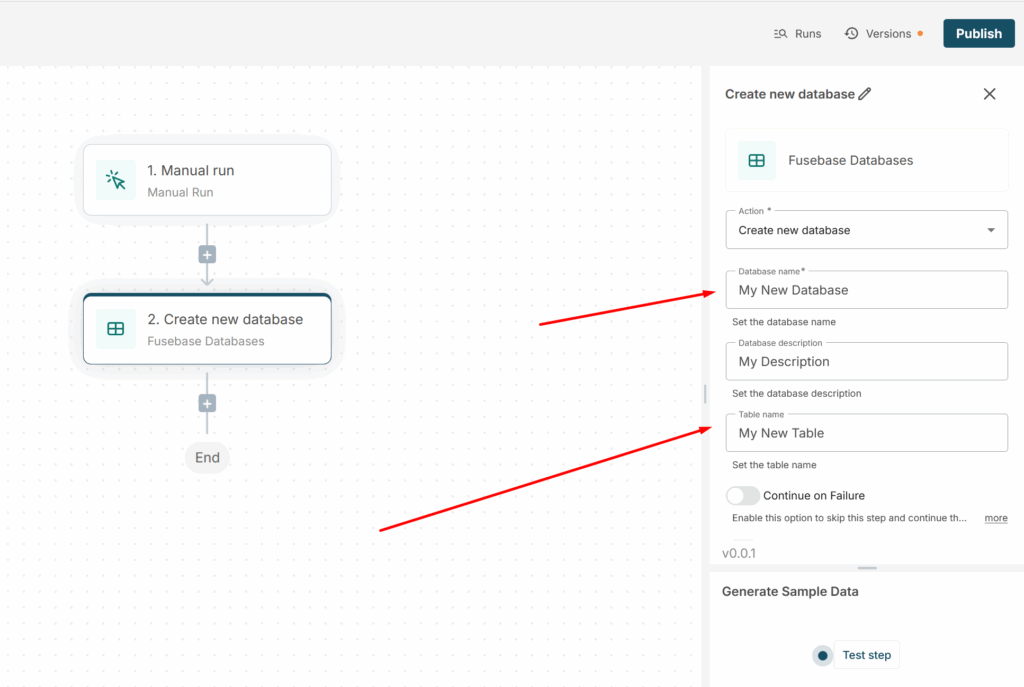The image size is (1024, 687).
Task: Click the Fusebase Databases icon in side panel
Action: [x=757, y=160]
